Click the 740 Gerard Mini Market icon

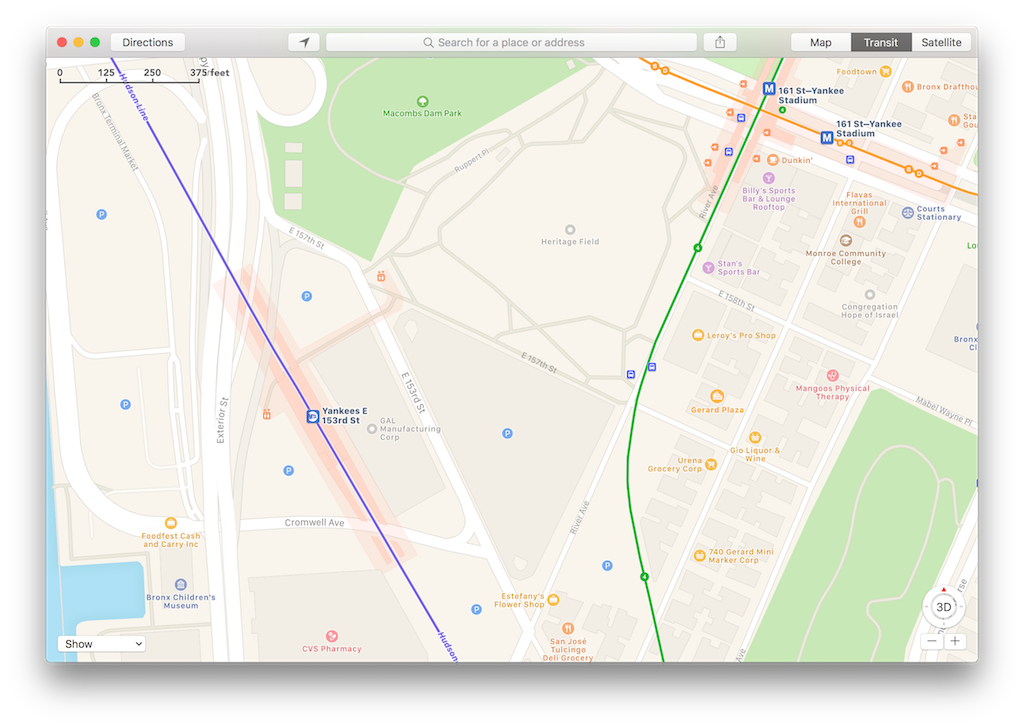click(699, 556)
